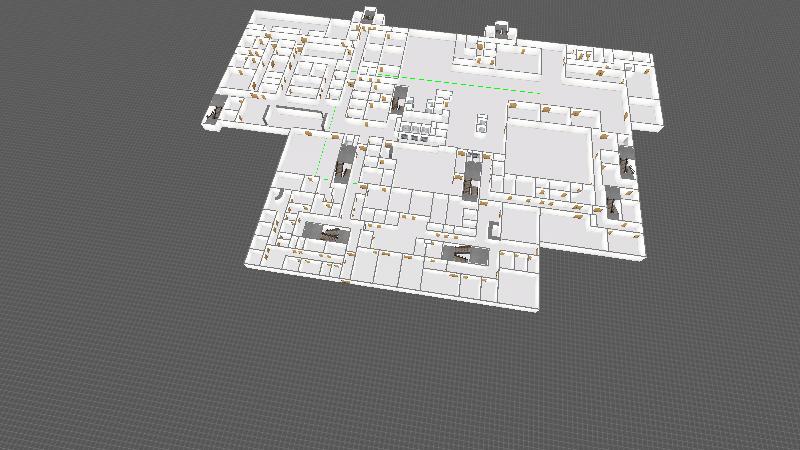
Task: Select the upper stairwell on the right edge
Action: 627,161
